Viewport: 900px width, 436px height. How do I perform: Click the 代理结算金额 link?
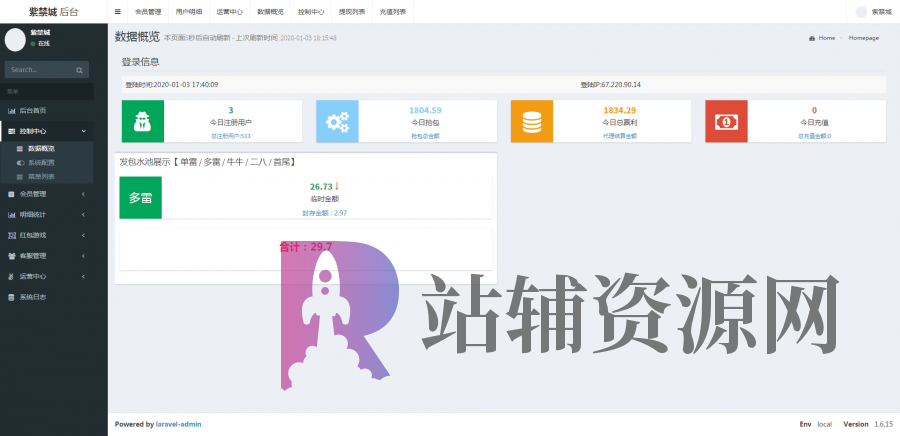pyautogui.click(x=620, y=137)
